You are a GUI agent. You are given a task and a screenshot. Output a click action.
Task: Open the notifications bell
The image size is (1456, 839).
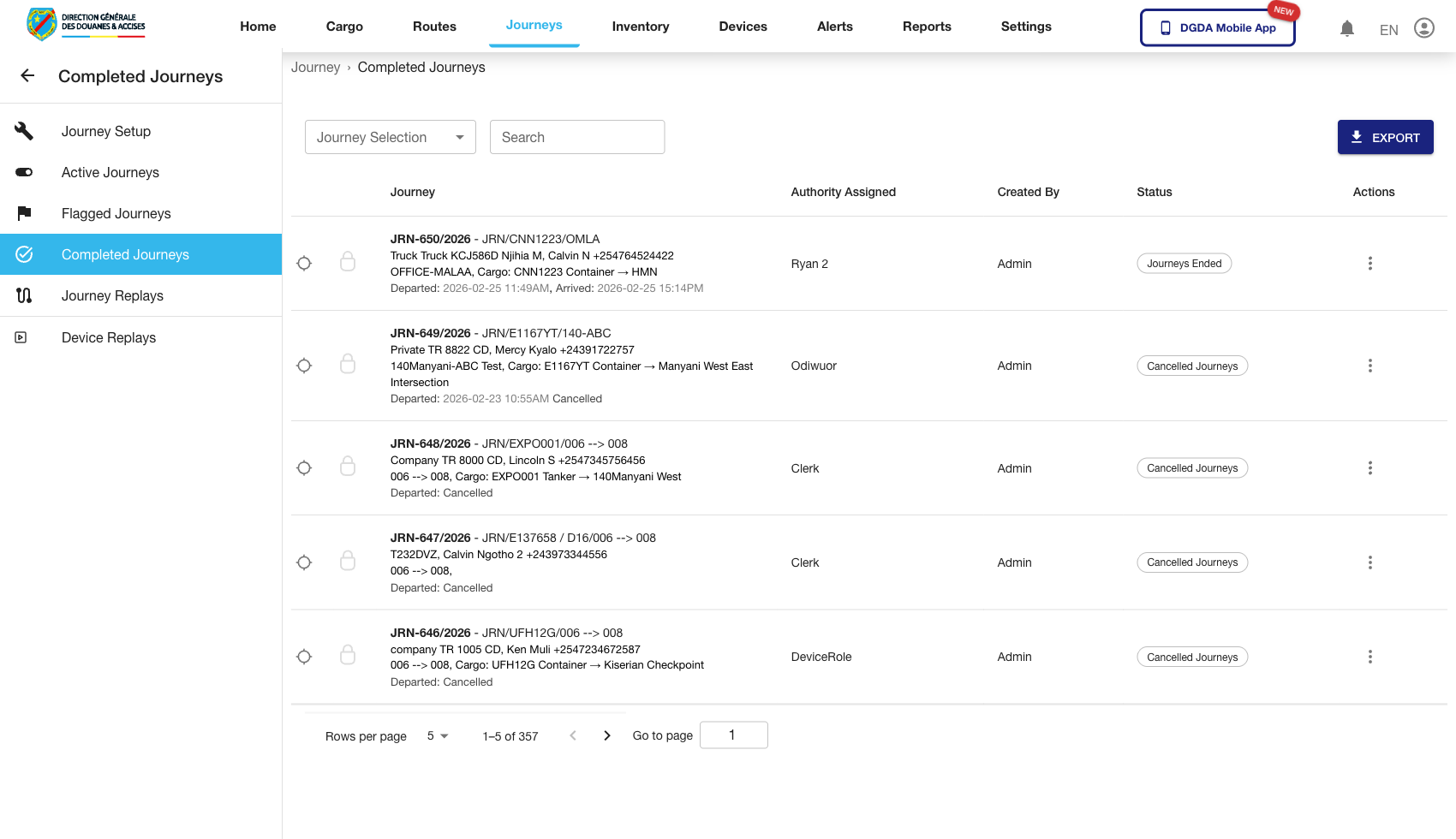pos(1346,29)
